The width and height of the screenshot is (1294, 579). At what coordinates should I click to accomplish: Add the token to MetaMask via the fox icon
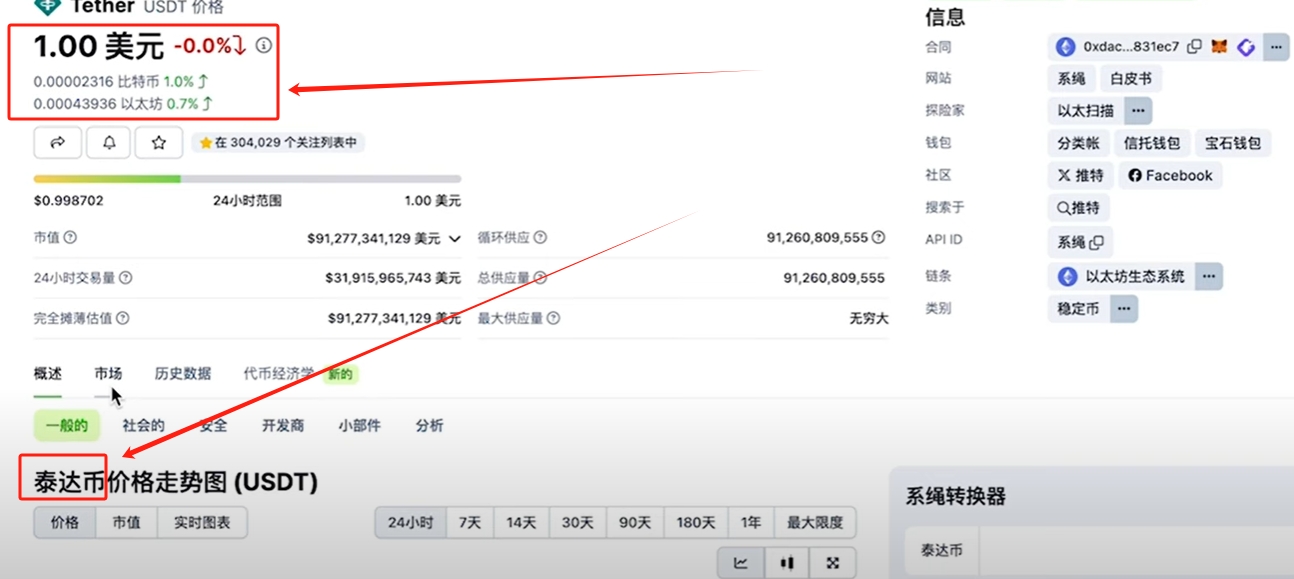1219,46
